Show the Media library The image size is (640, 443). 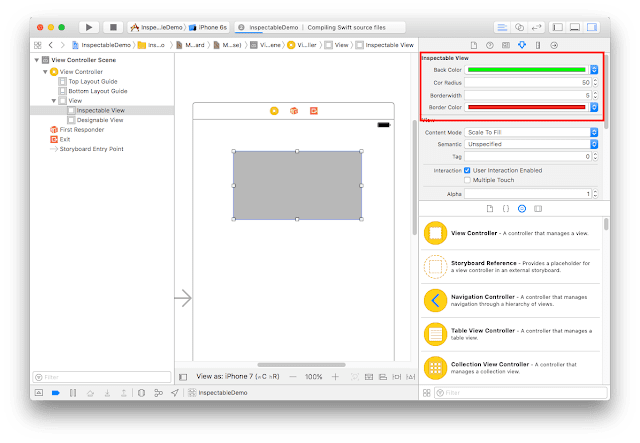pyautogui.click(x=538, y=209)
